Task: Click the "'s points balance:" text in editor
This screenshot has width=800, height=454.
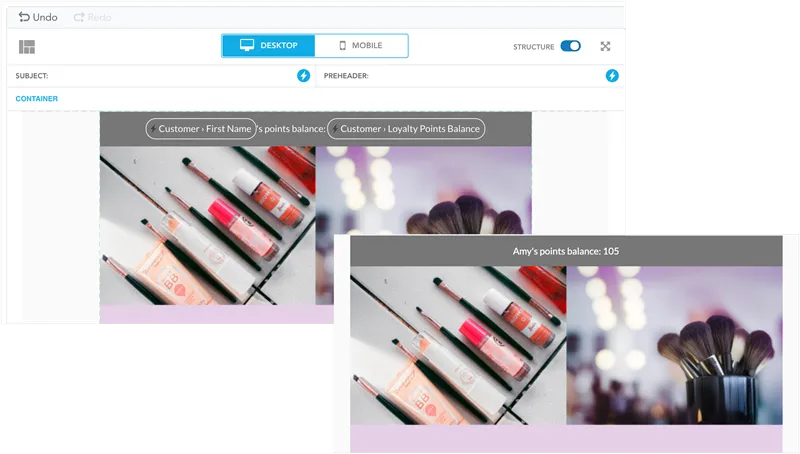Action: tap(291, 129)
